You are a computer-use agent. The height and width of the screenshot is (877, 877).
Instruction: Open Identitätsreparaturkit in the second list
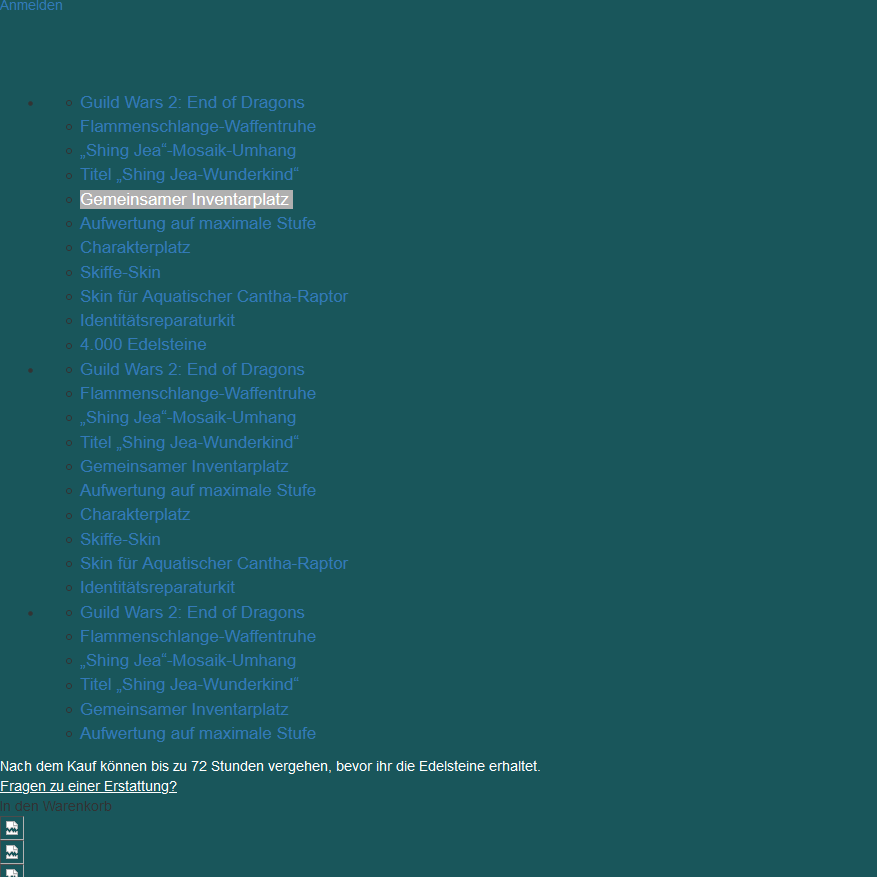[158, 588]
